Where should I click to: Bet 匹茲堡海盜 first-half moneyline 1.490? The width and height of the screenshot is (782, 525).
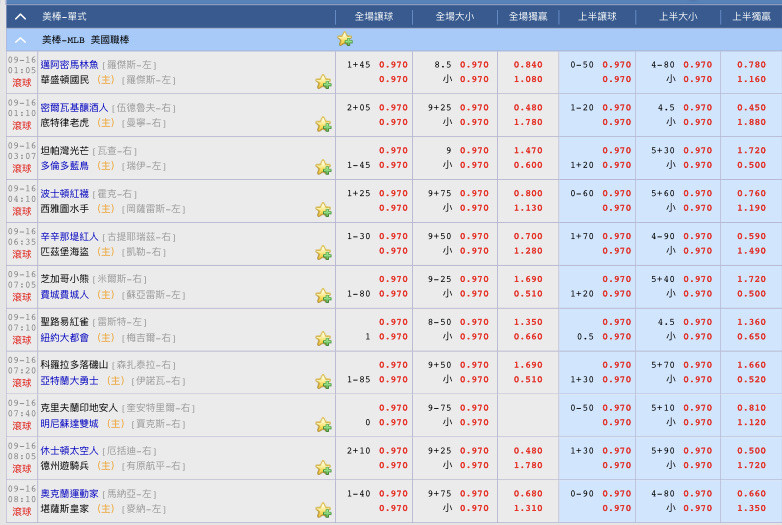751,250
